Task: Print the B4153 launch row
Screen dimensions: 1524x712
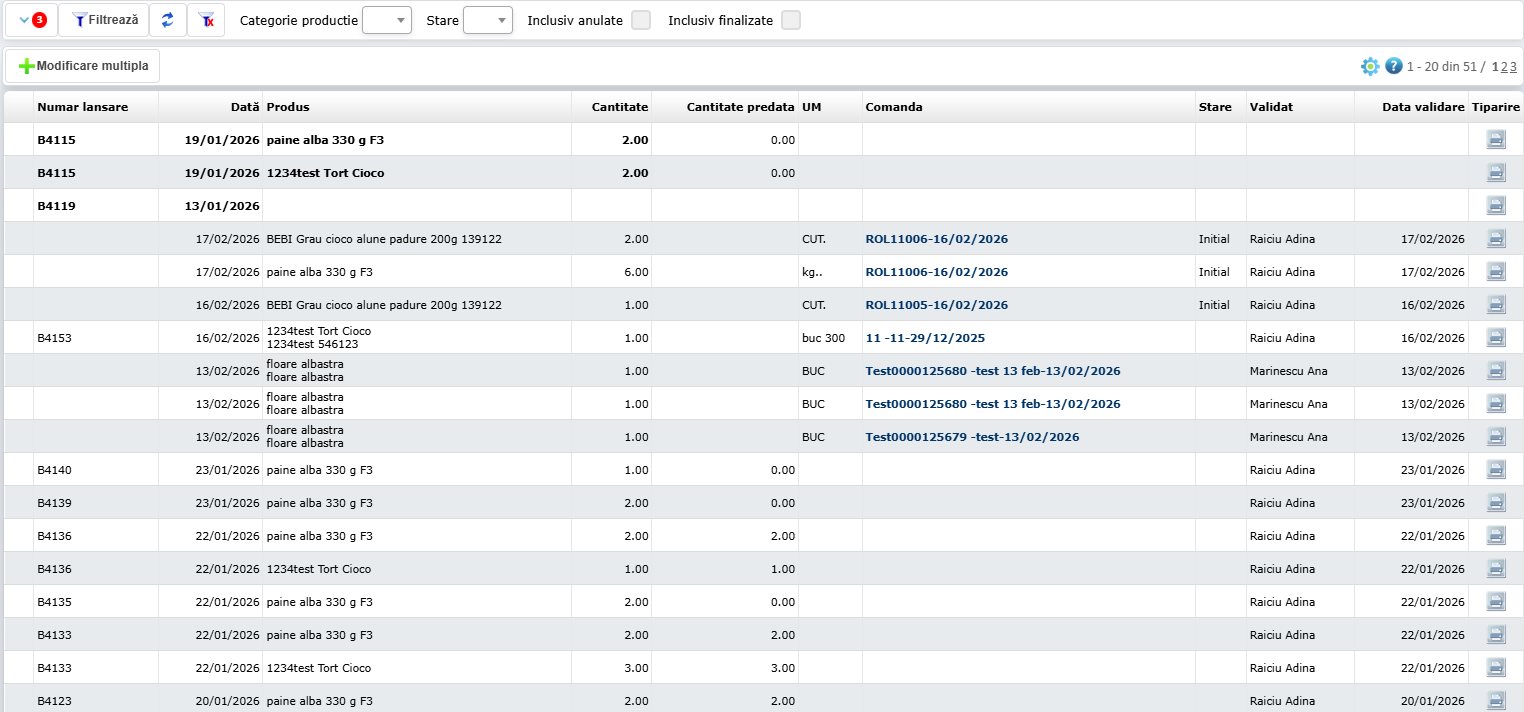Action: click(1496, 338)
